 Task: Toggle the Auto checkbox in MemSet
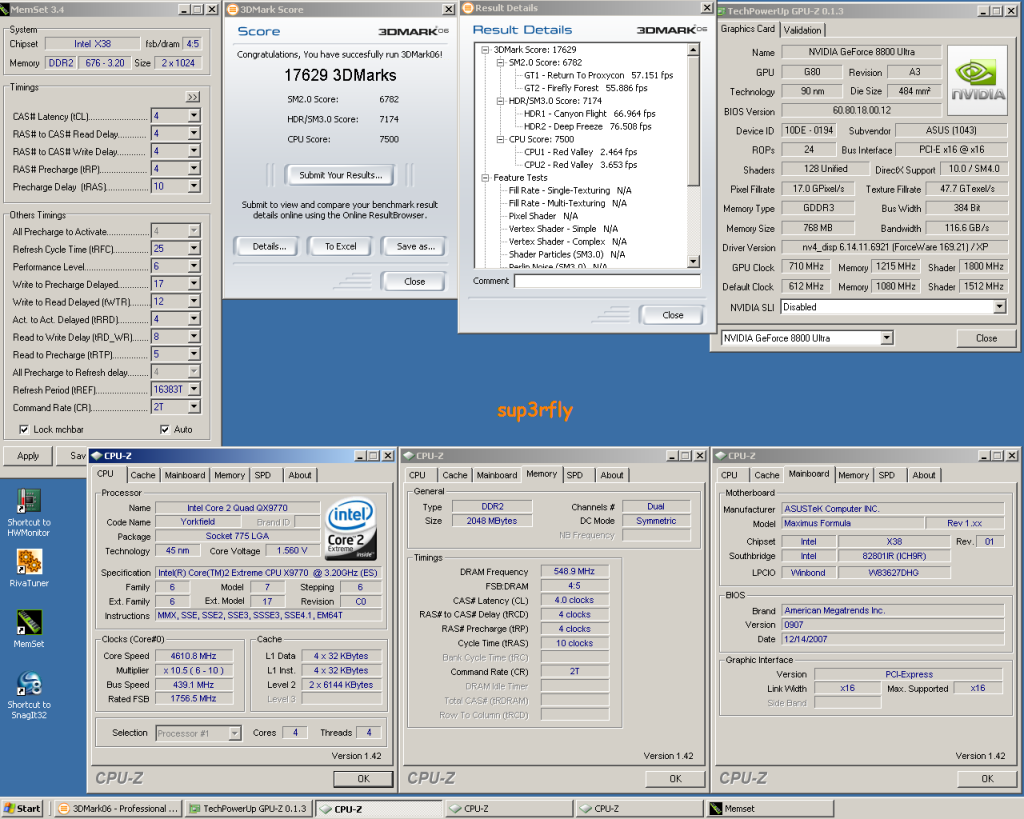(x=165, y=430)
